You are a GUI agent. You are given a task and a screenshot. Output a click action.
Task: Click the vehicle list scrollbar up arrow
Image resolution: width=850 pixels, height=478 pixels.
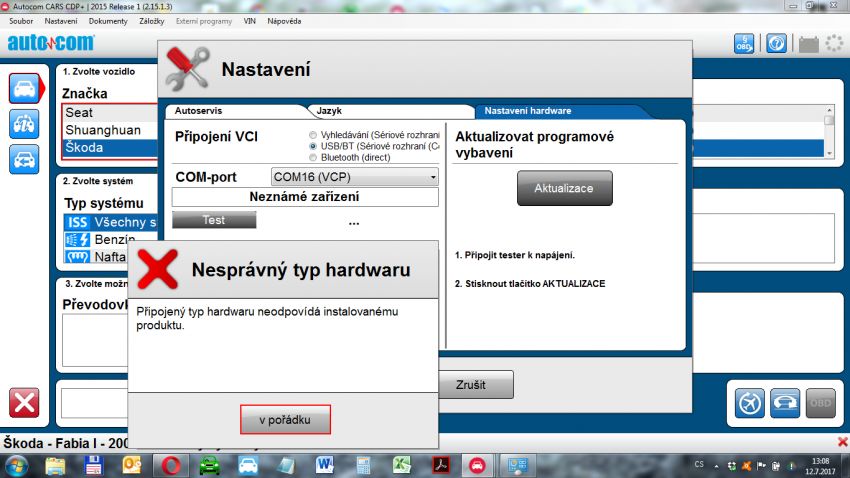(829, 111)
